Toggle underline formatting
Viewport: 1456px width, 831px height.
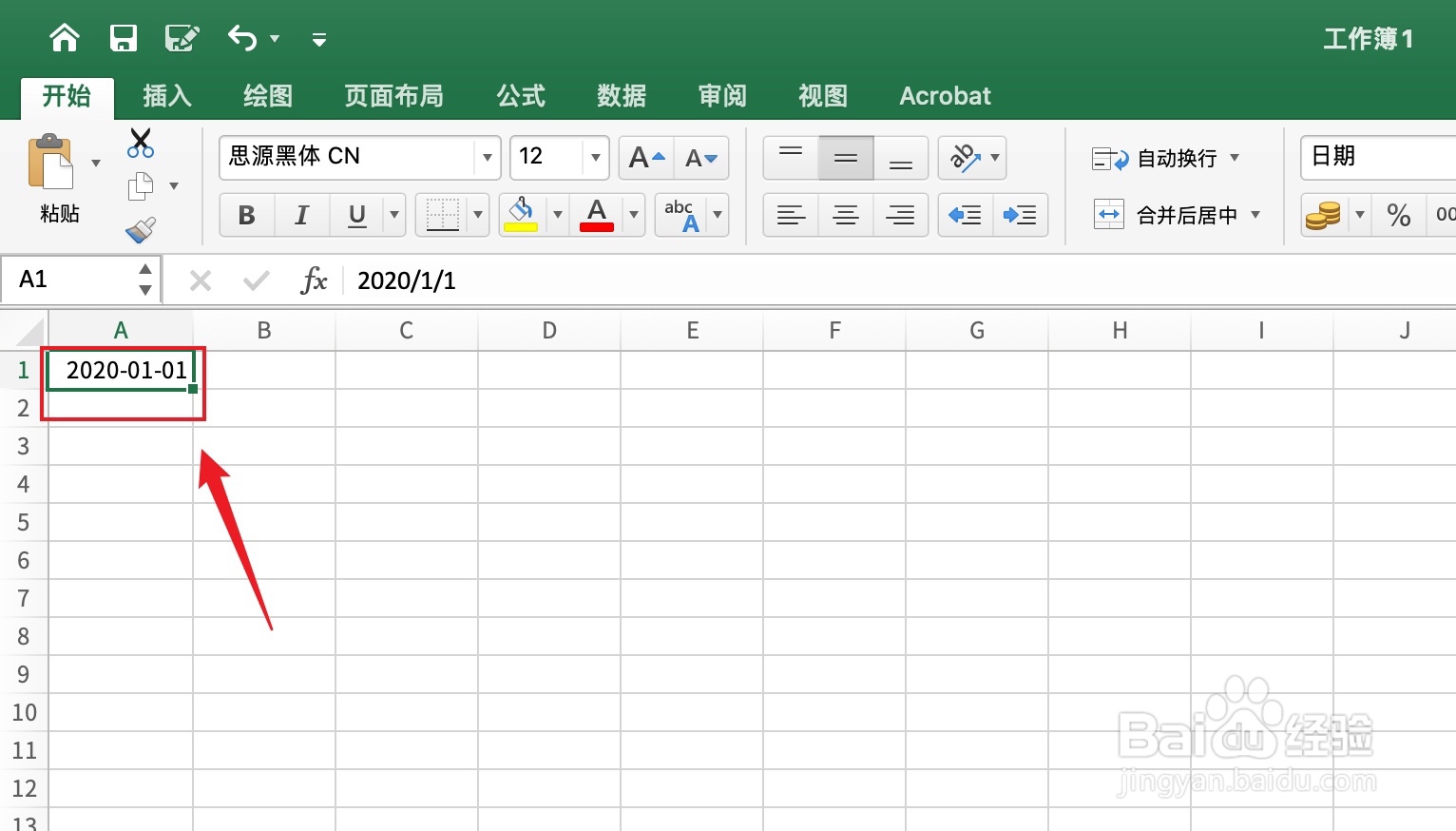coord(357,215)
